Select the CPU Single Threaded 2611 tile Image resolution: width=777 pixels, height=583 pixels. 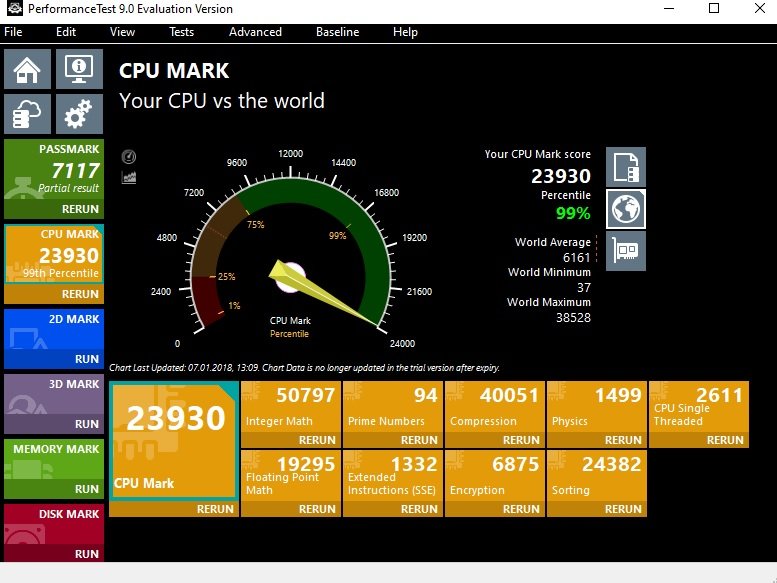(x=699, y=407)
